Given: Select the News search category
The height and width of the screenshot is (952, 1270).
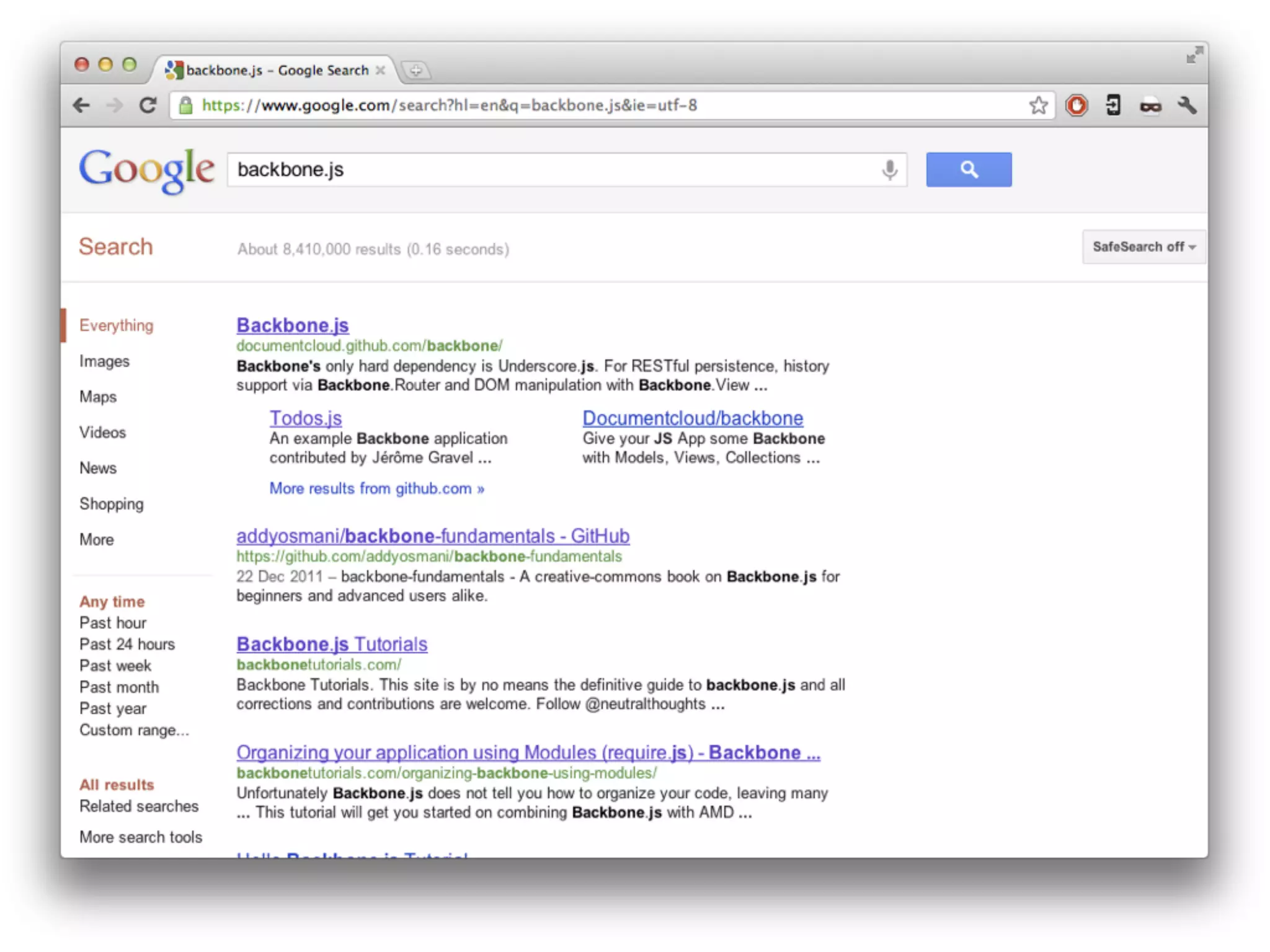Looking at the screenshot, I should [x=98, y=469].
